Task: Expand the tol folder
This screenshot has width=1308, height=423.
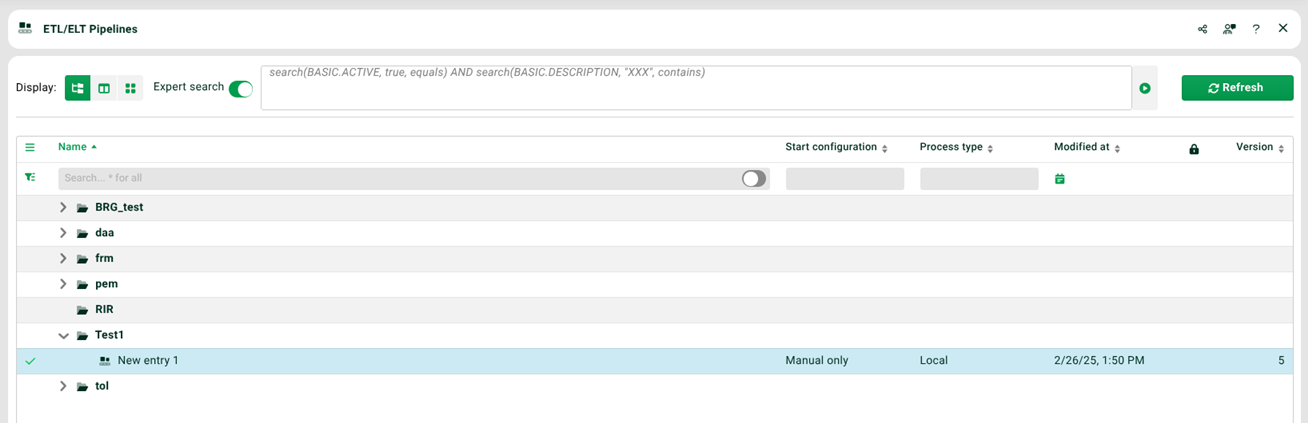Action: (x=63, y=386)
